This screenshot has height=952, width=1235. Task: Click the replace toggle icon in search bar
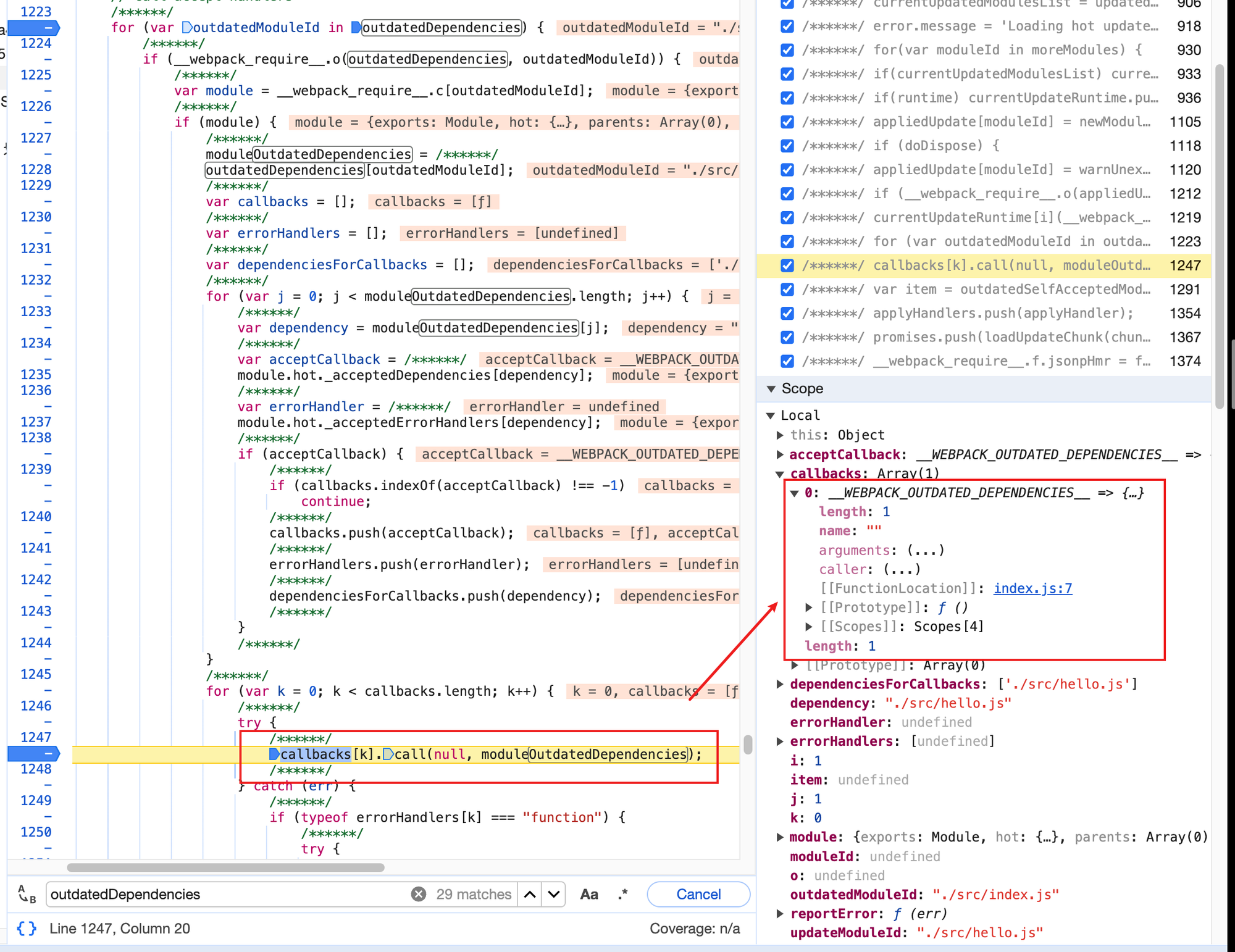coord(27,894)
